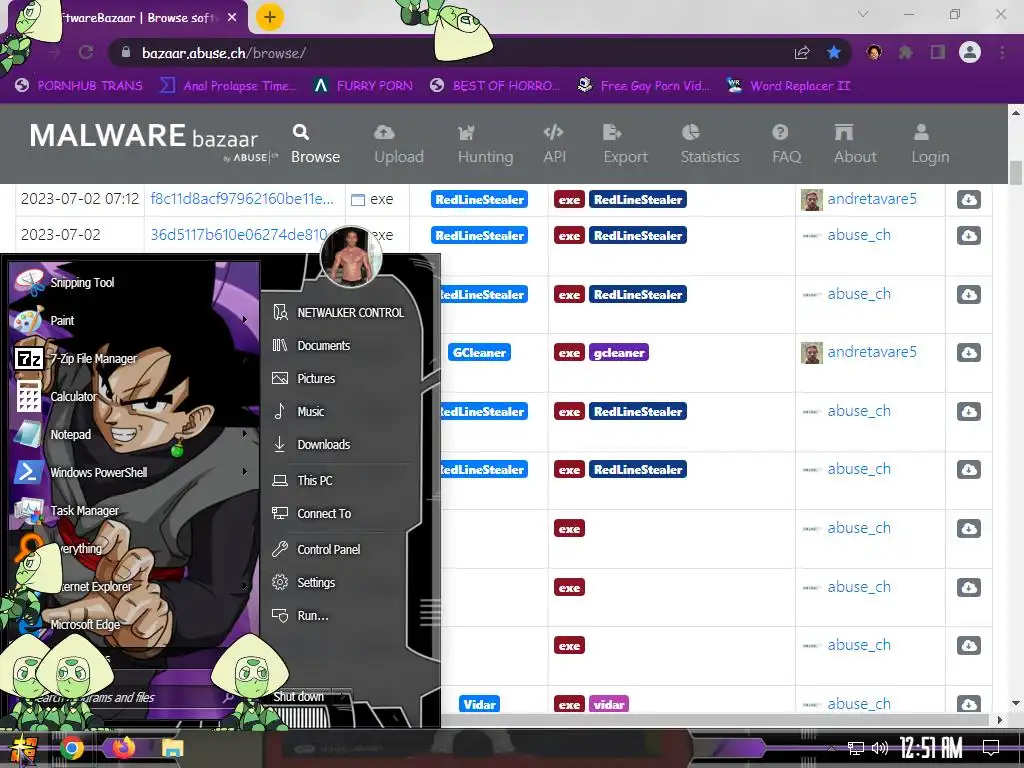Open Music folder in the start menu

tap(298, 411)
